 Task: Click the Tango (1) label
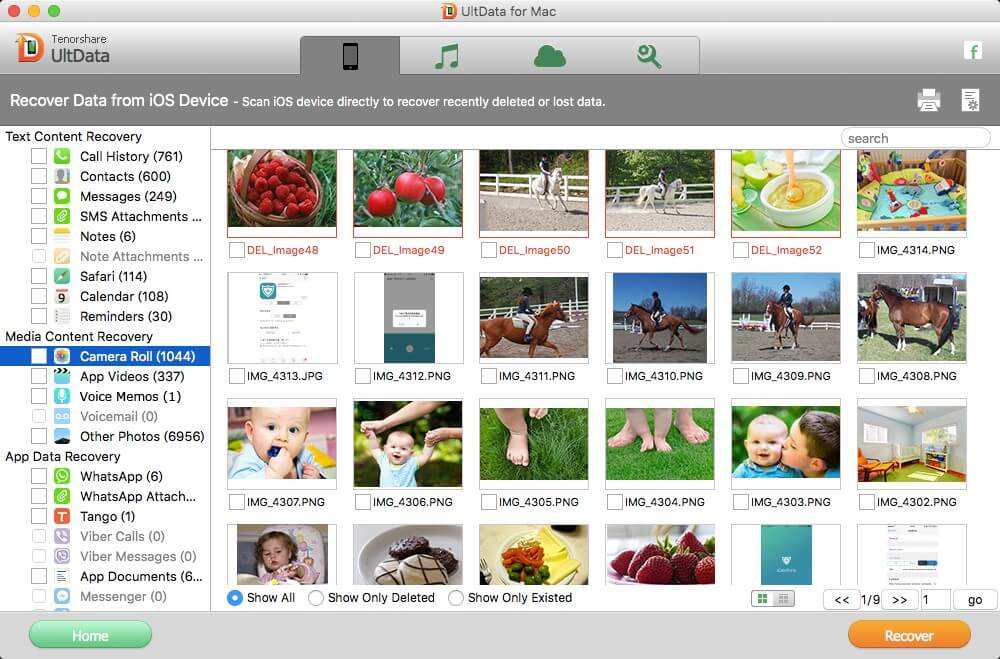pos(108,516)
